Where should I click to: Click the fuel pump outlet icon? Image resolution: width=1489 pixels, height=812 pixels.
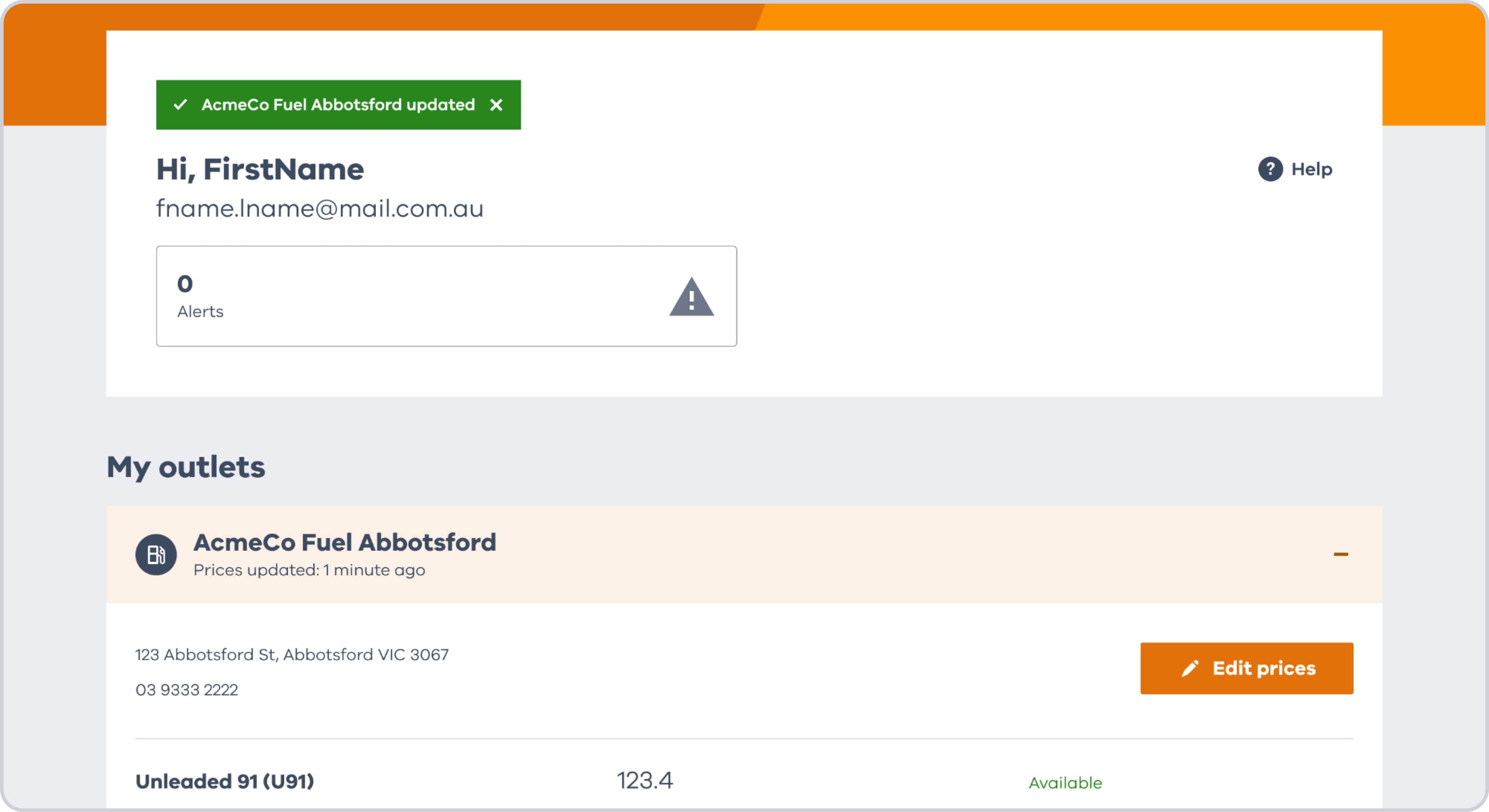click(156, 554)
